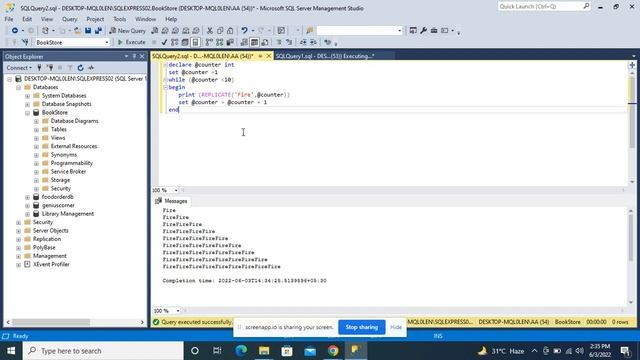Toggle Results to Text icon
Image resolution: width=640 pixels, height=360 pixels.
pos(244,42)
